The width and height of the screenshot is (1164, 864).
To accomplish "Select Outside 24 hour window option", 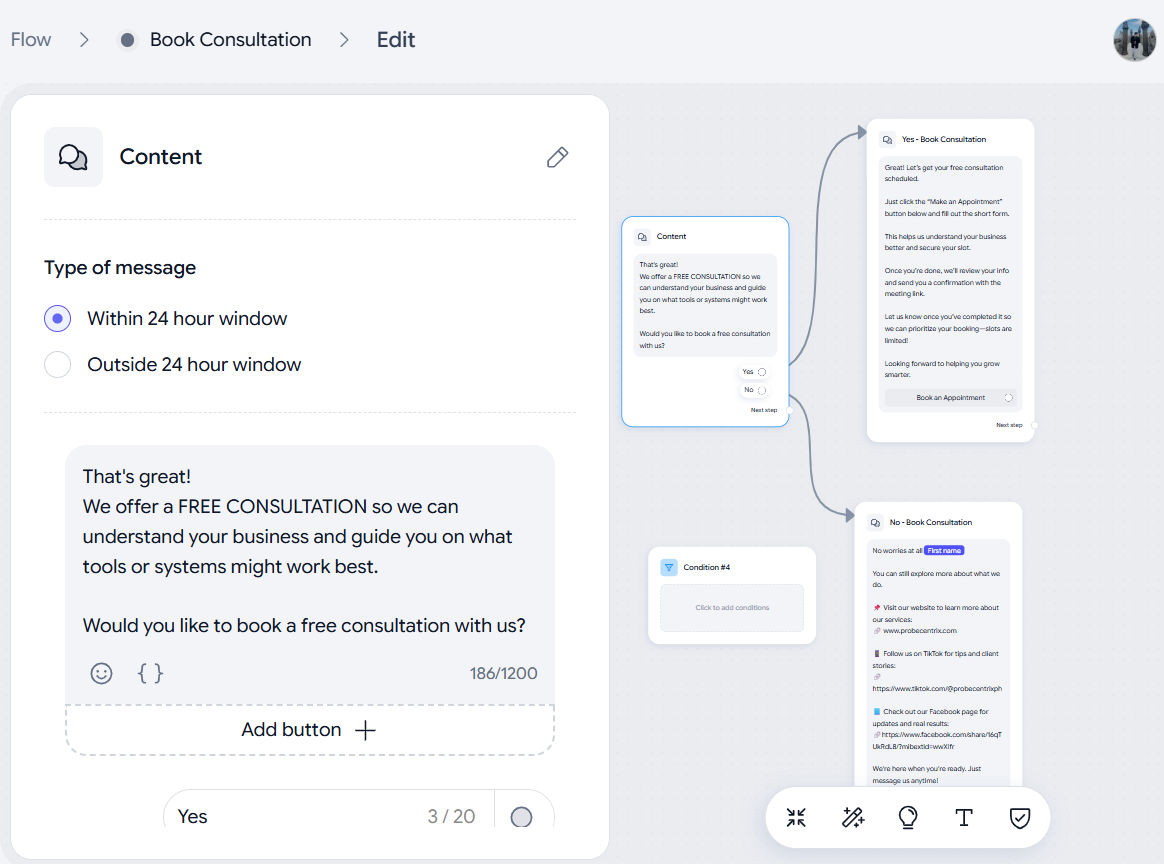I will [58, 364].
